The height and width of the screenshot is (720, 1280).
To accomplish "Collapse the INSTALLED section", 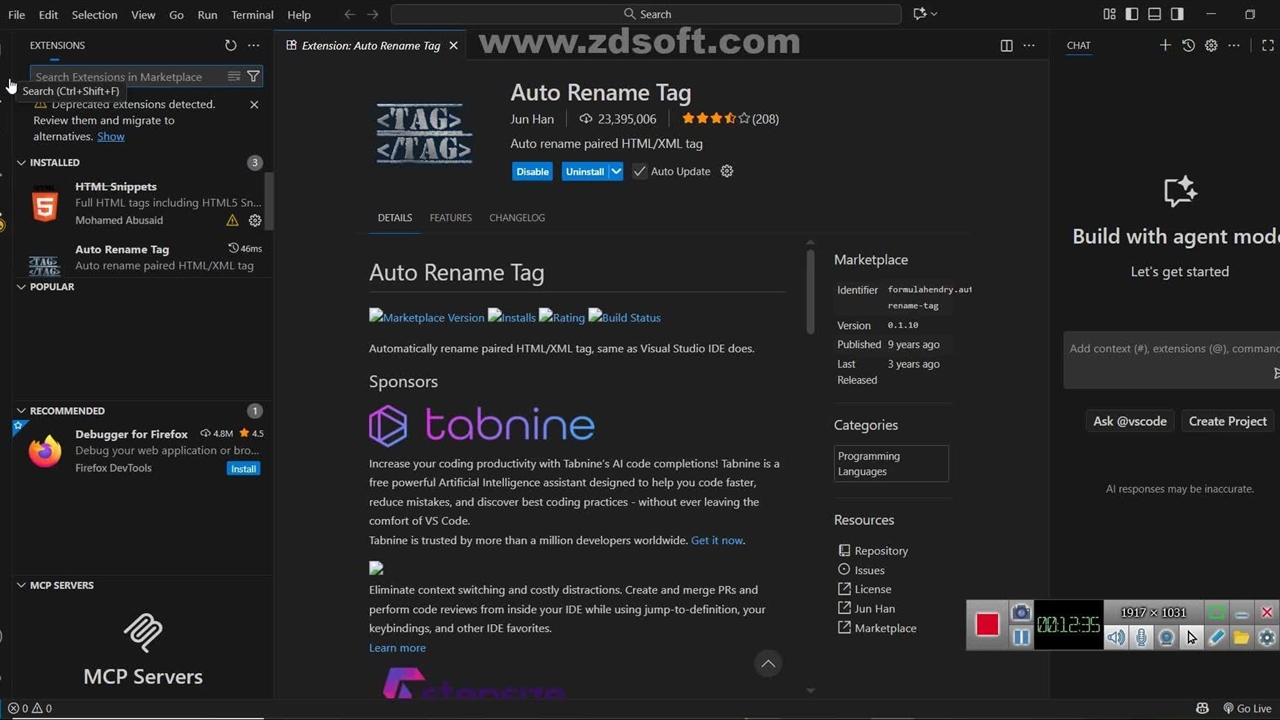I will (21, 162).
